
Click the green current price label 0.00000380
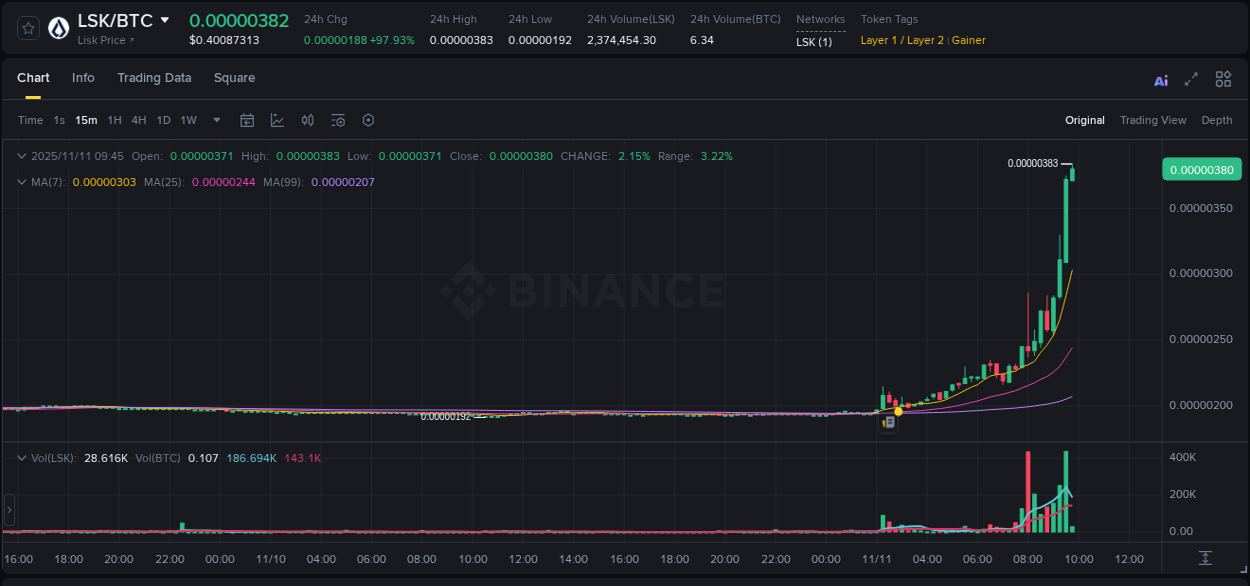(x=1202, y=170)
